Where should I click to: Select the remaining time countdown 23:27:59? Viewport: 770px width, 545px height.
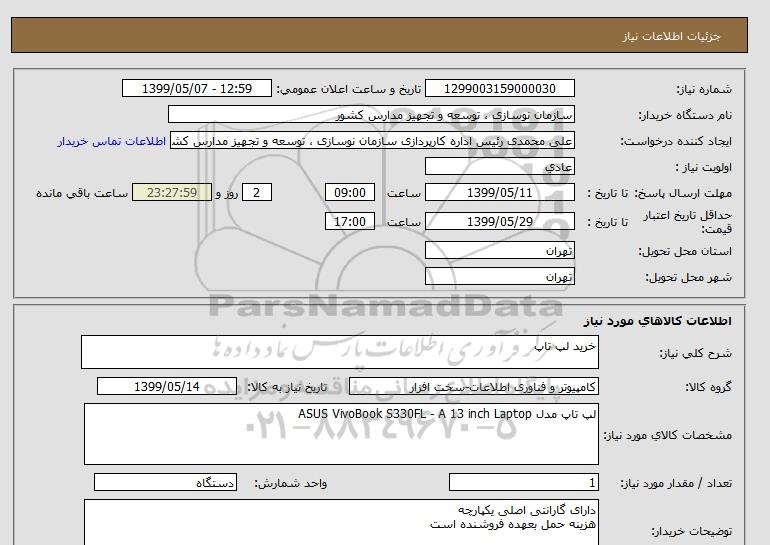click(x=172, y=192)
